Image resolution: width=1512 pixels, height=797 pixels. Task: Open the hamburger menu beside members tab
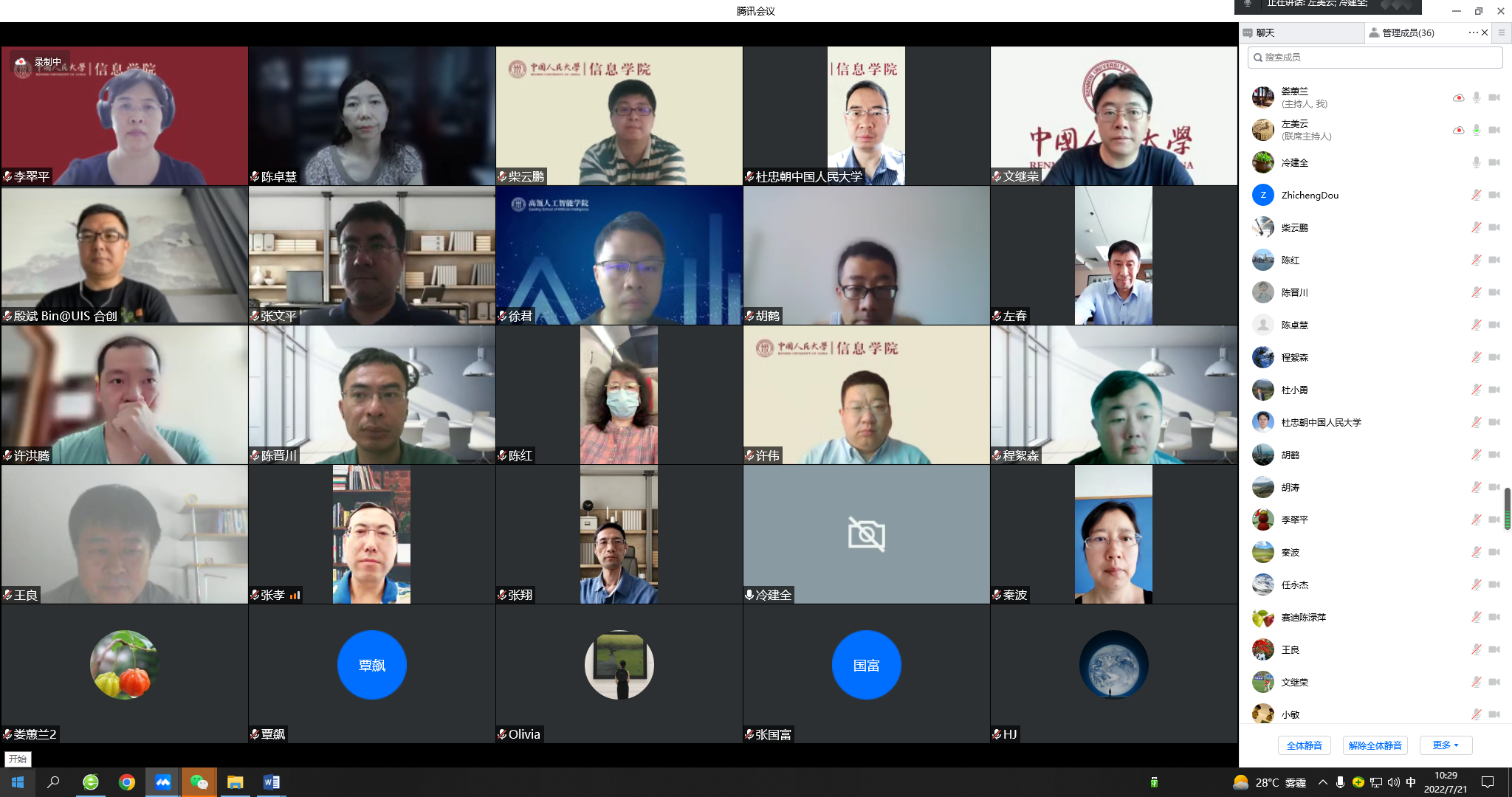(1501, 32)
